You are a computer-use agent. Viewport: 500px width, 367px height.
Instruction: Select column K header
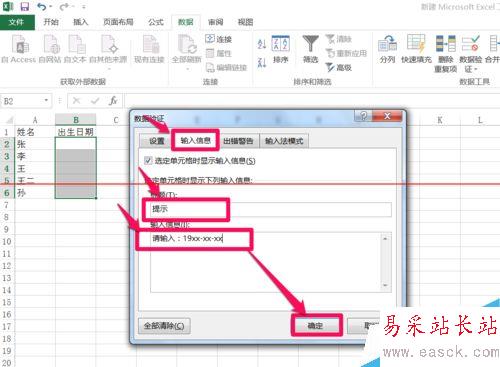point(440,120)
